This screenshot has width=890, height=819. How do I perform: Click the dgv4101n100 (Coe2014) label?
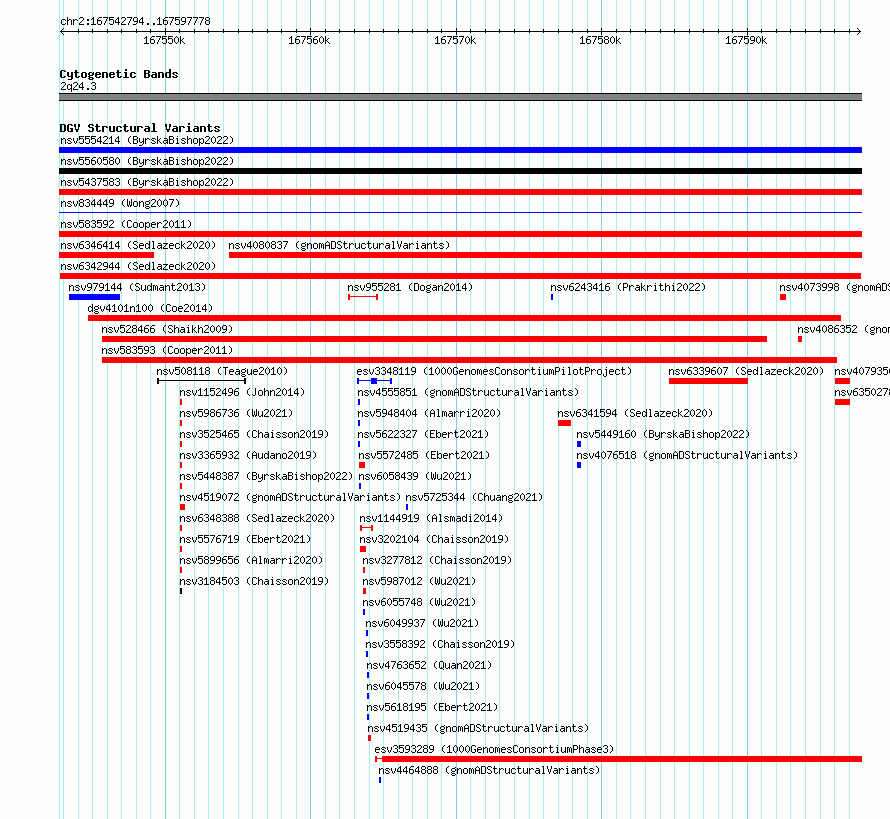150,308
